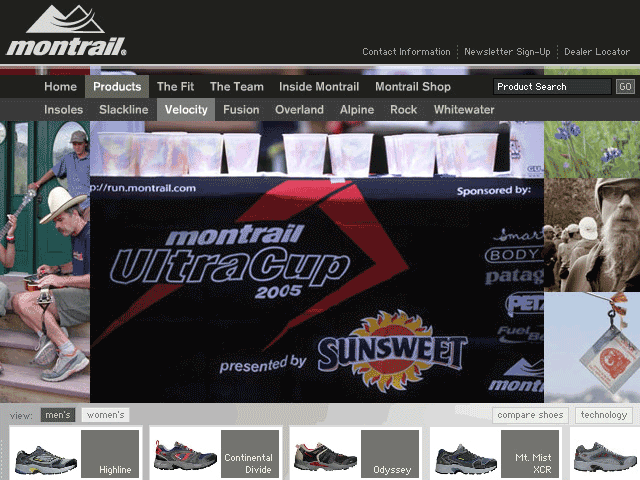The width and height of the screenshot is (640, 480).
Task: Open the Home menu item
Action: [60, 87]
